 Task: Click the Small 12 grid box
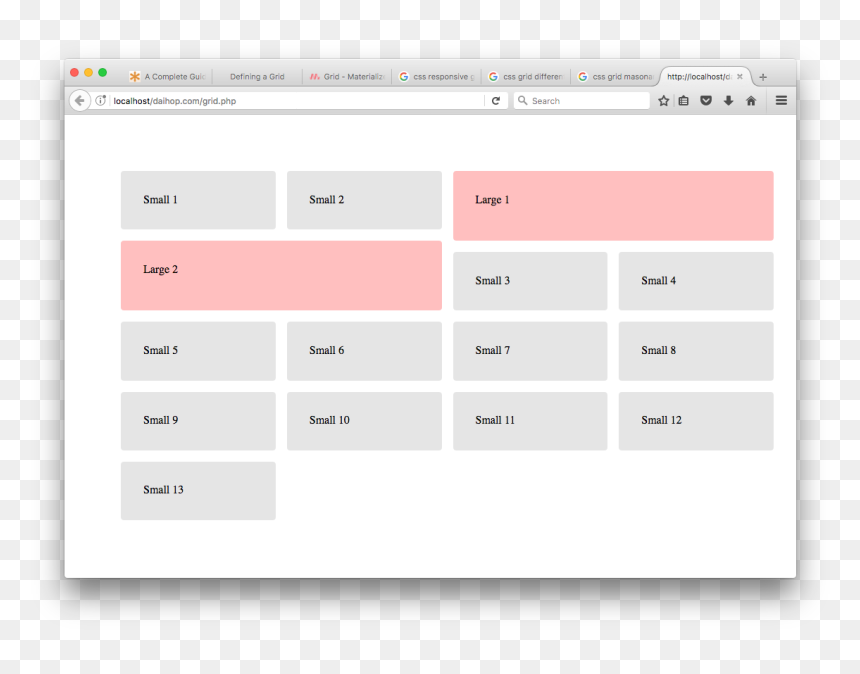696,421
